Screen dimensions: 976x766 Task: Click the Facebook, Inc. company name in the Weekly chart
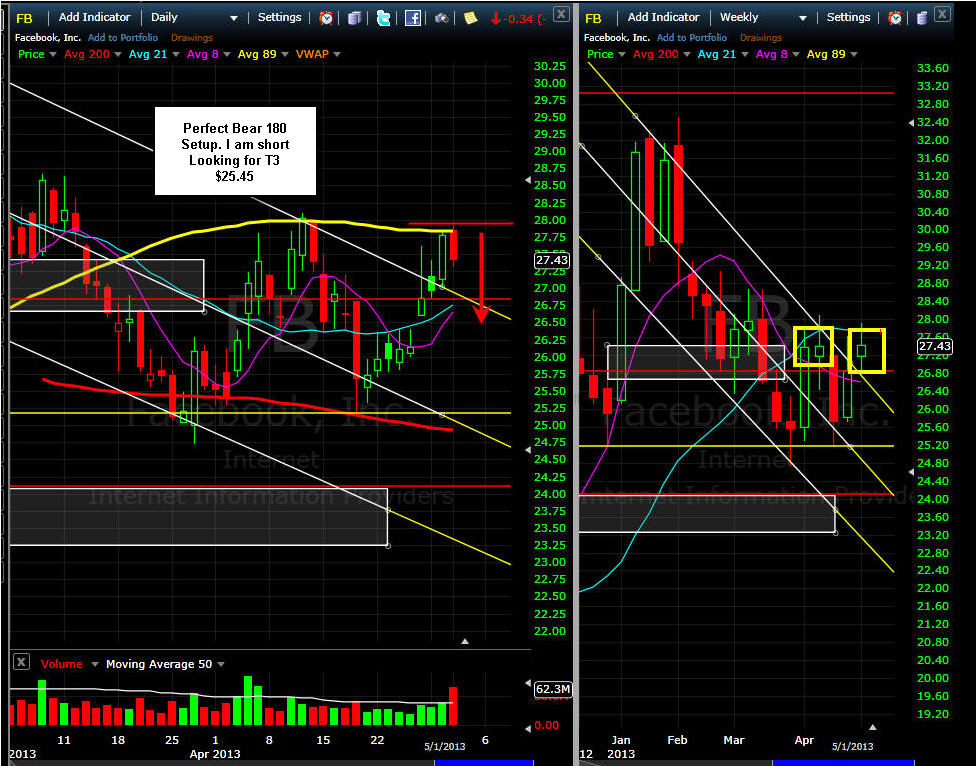pos(617,37)
